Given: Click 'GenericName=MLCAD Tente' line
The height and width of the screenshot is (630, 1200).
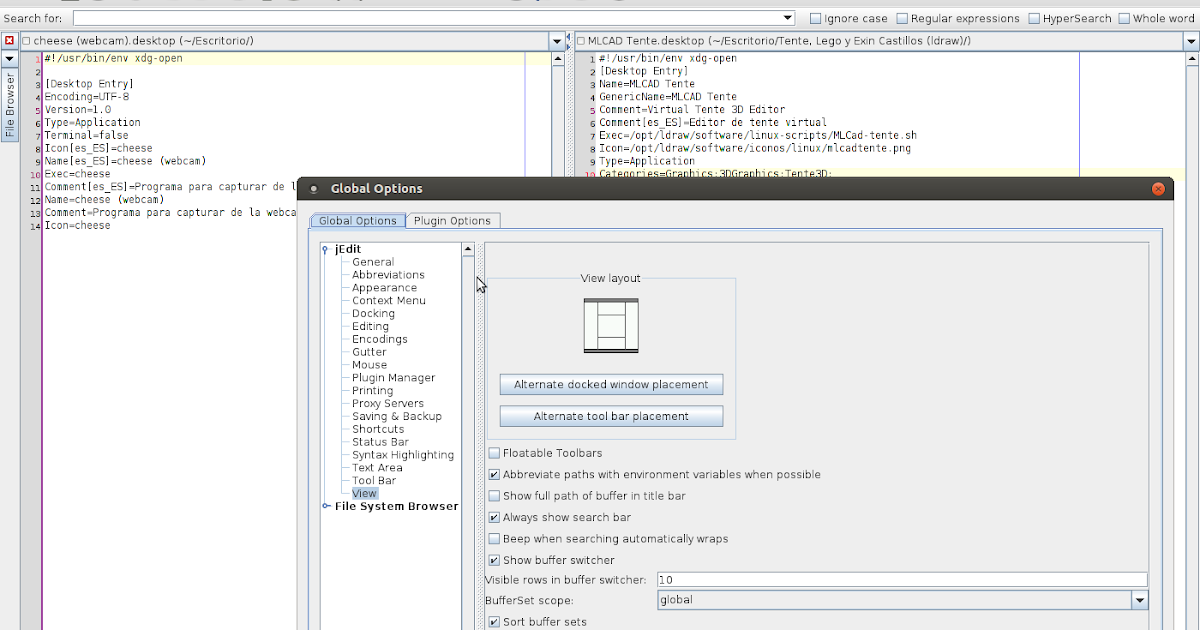Looking at the screenshot, I should click(x=668, y=97).
